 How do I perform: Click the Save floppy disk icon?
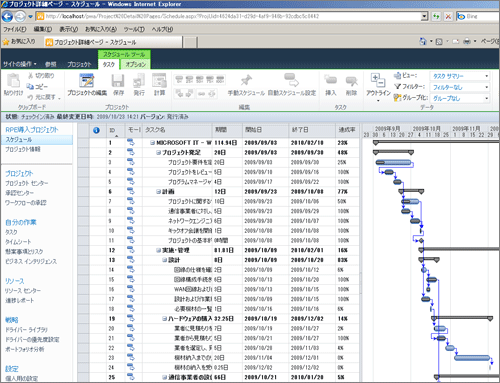(x=118, y=81)
